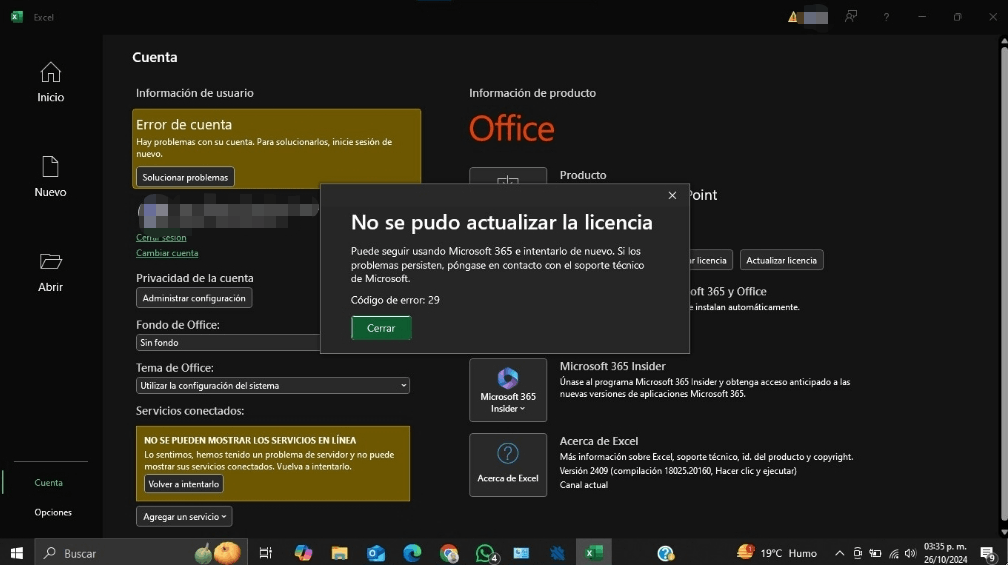The width and height of the screenshot is (1008, 565).
Task: Select the Cuenta sidebar item
Action: pos(49,482)
